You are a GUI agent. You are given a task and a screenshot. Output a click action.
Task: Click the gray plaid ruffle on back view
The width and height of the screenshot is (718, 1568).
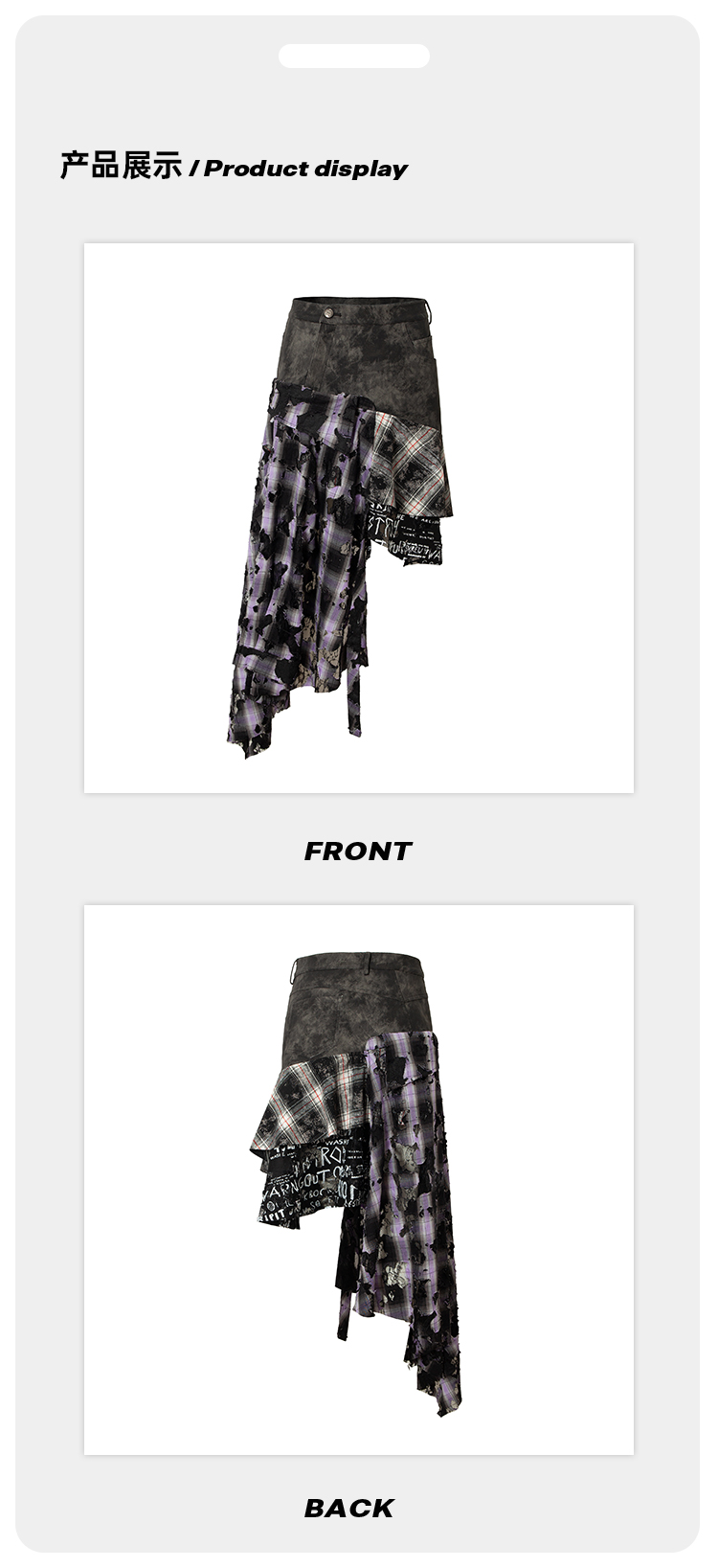coord(308,1102)
